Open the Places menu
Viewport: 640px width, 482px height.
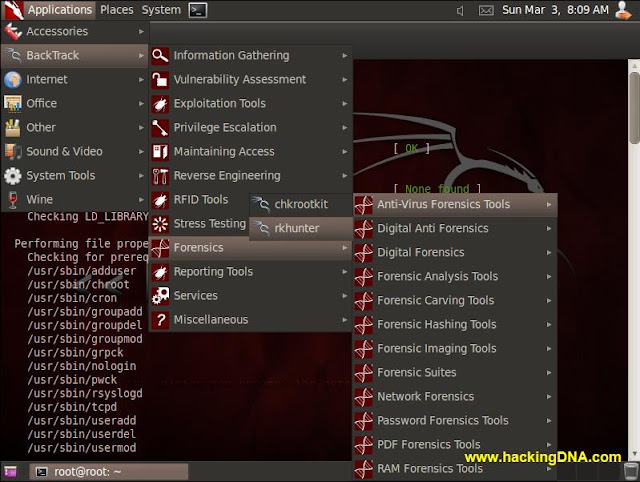tap(117, 10)
